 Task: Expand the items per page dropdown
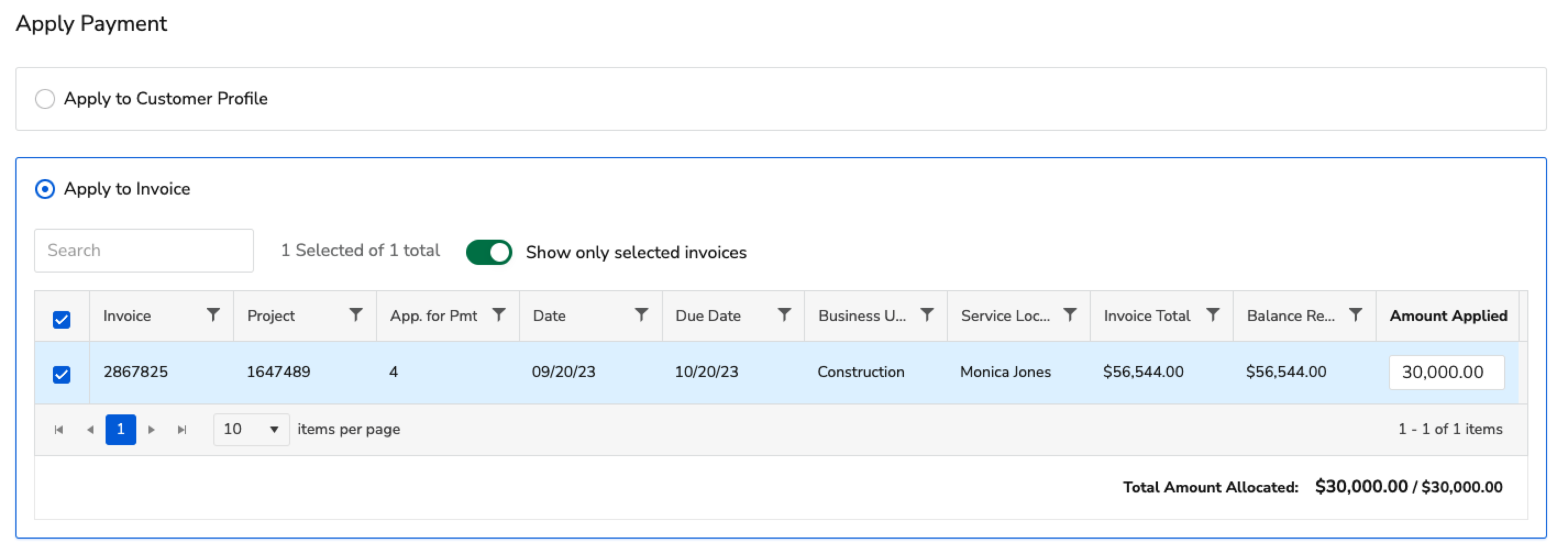click(251, 429)
